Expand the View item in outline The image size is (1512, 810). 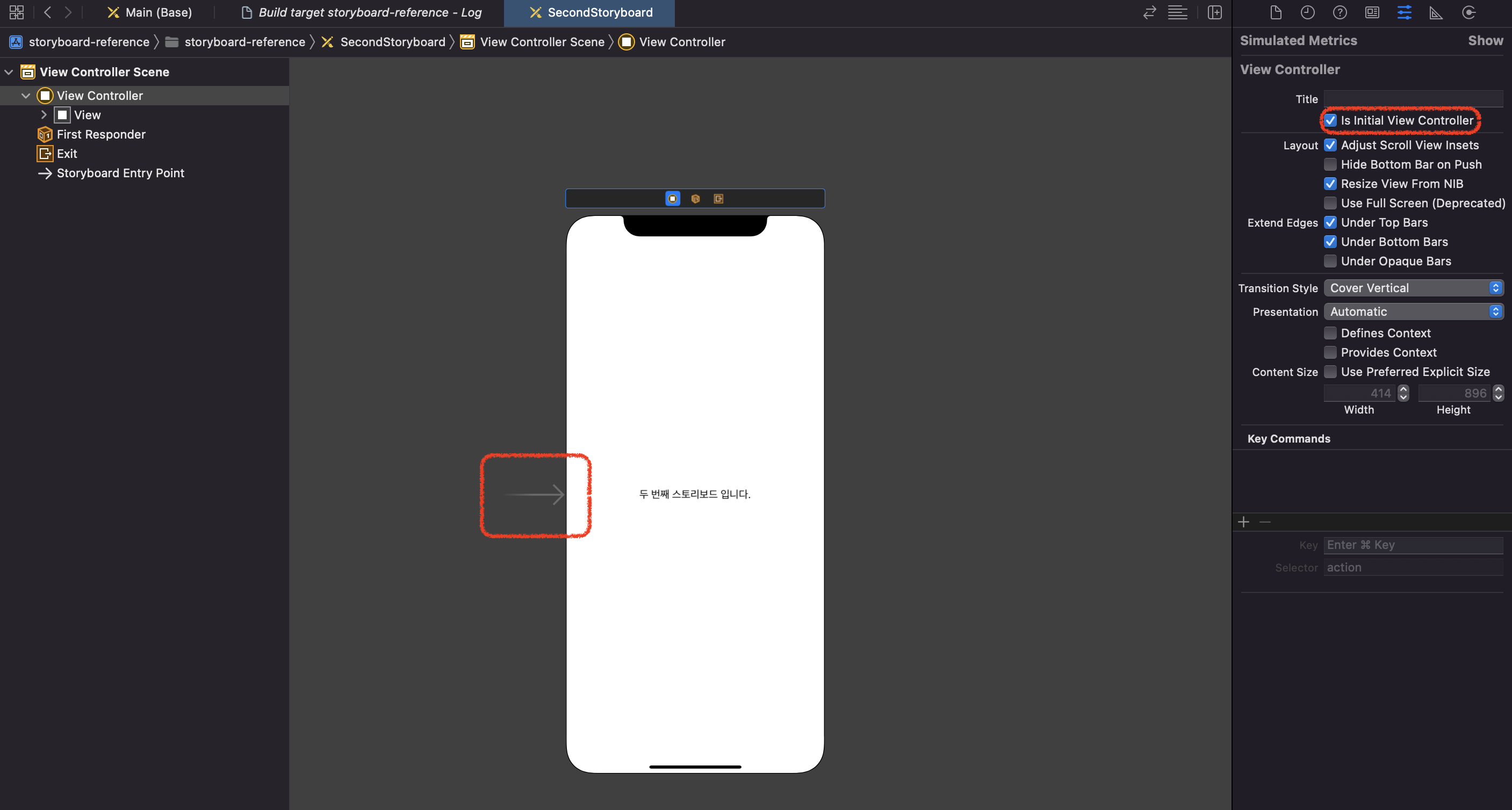coord(44,115)
